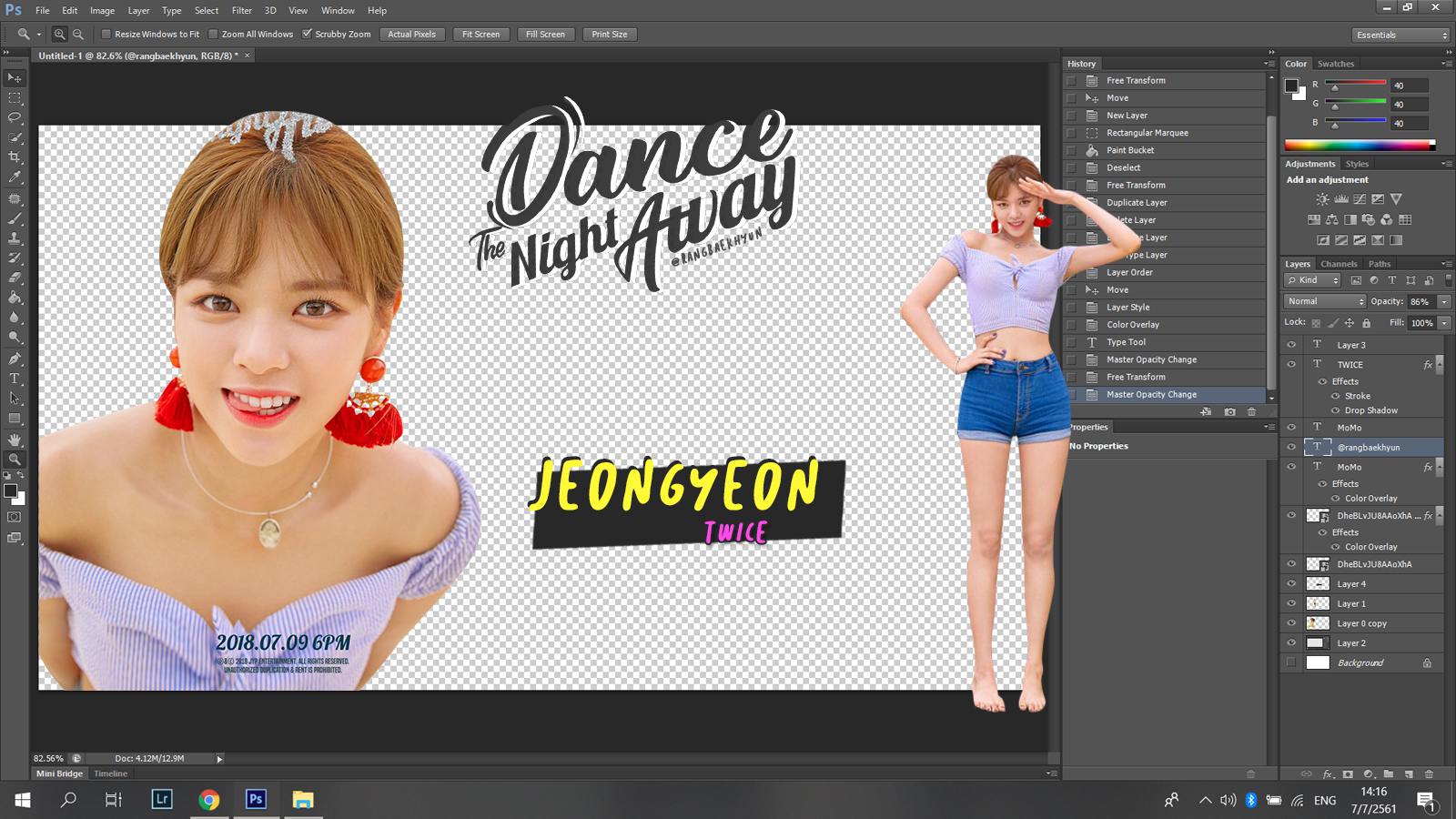Open the Opacity slider dropdown arrow
The height and width of the screenshot is (819, 1456).
pyautogui.click(x=1444, y=301)
